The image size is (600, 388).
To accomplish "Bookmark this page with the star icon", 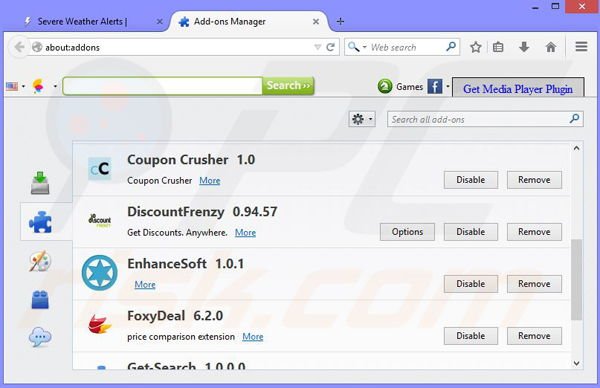I will pos(476,47).
